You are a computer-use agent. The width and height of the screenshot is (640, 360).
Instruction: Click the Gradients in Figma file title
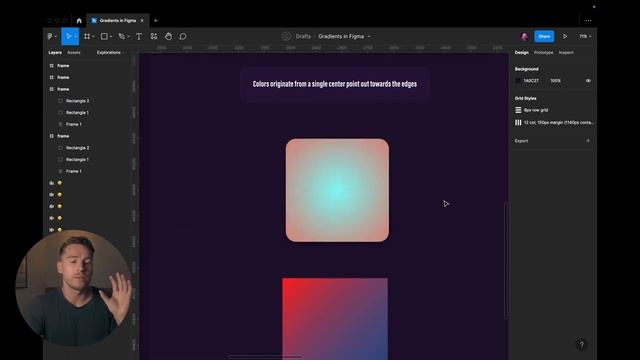(x=341, y=36)
